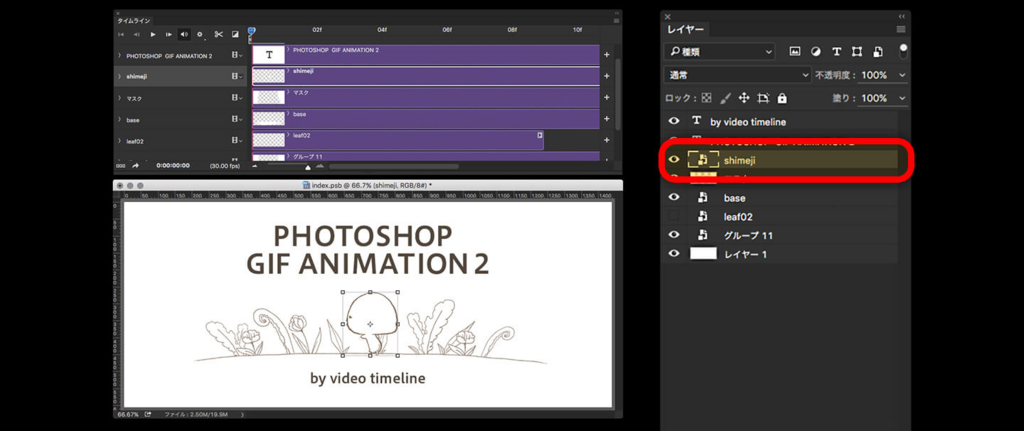This screenshot has width=1024, height=431.
Task: Choose a transition for timeline clips
Action: click(x=235, y=34)
